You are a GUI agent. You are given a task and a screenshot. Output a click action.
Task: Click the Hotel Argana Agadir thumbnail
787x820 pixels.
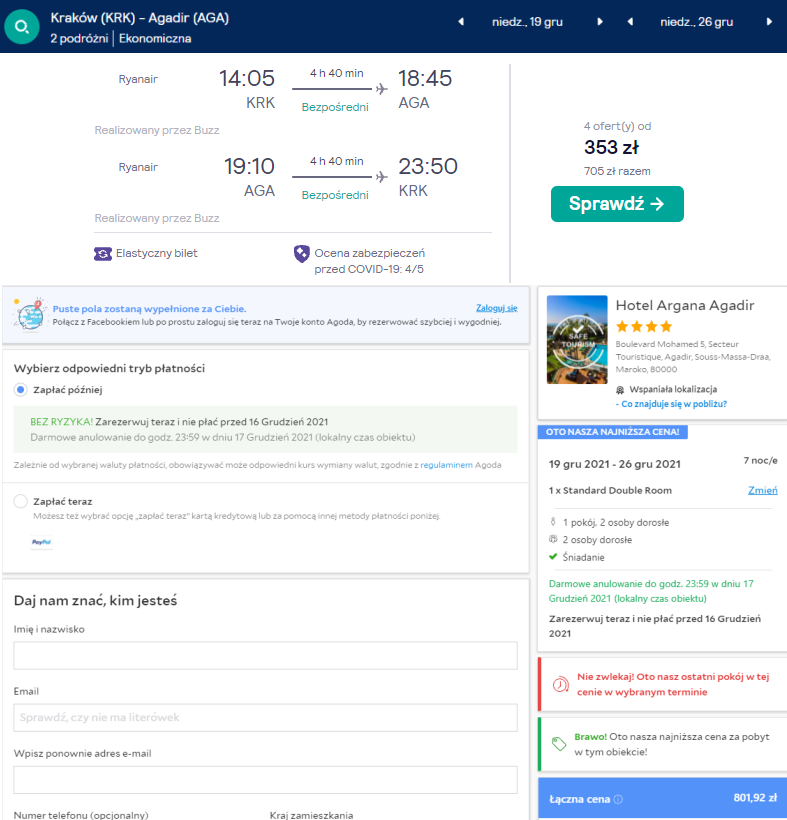coord(577,340)
